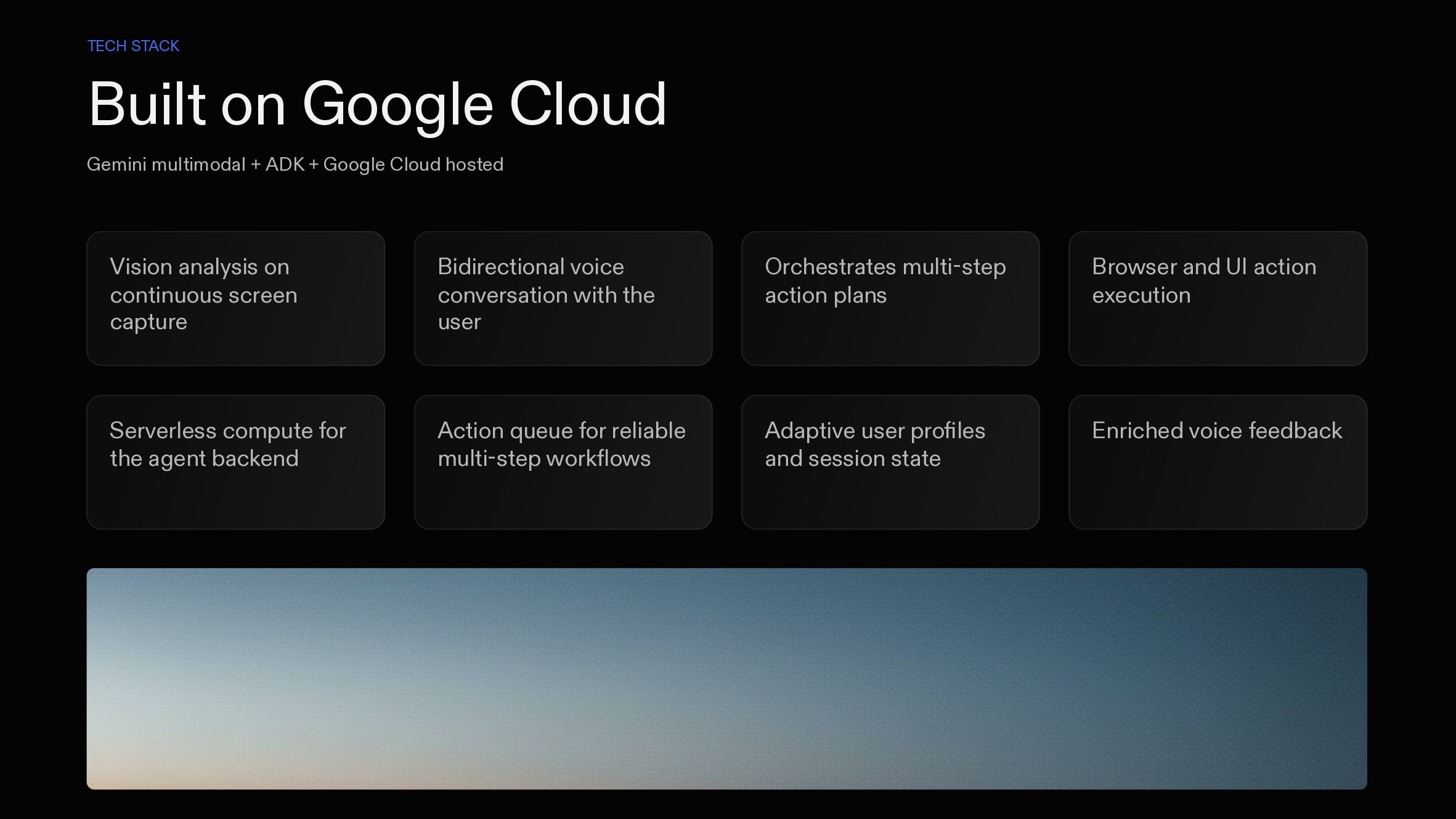
Task: Click the Gemini multimodal subtitle line
Action: 295,165
